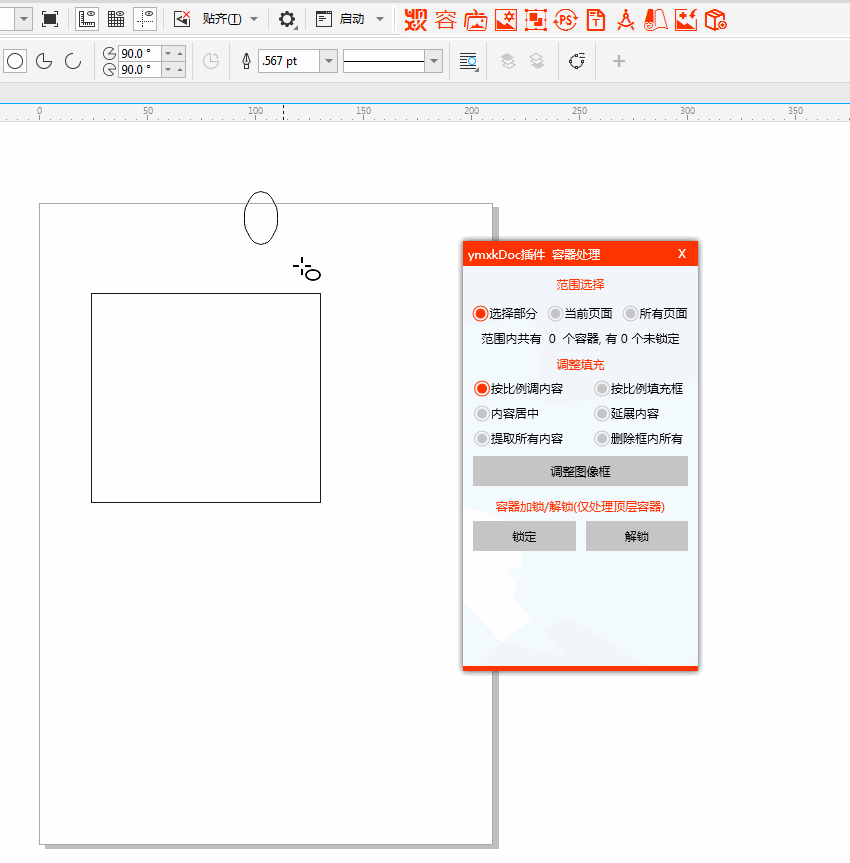Open the top-left combo box arrow
850x863 pixels.
[24, 19]
